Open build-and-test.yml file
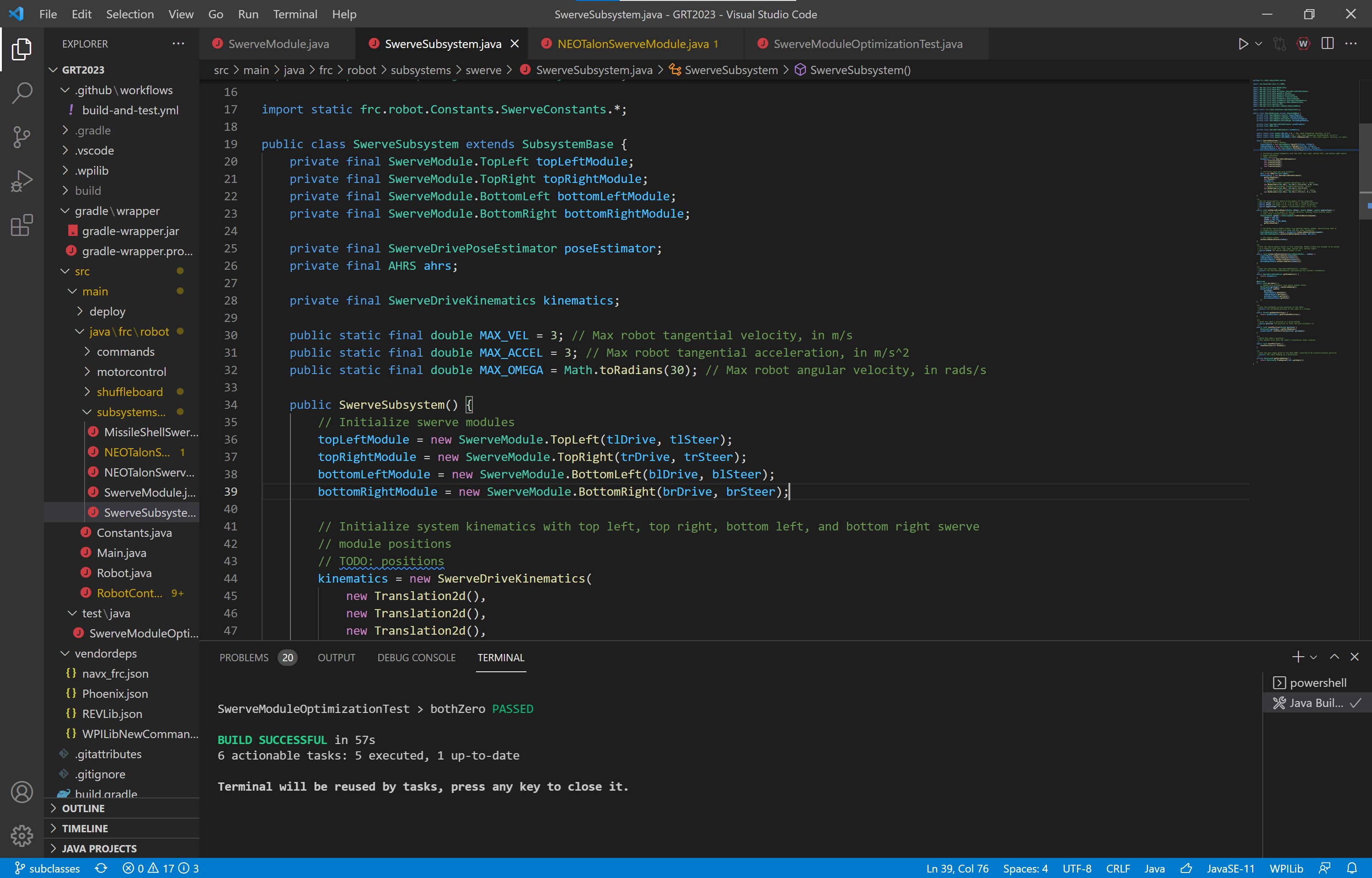This screenshot has height=878, width=1372. pyautogui.click(x=122, y=110)
